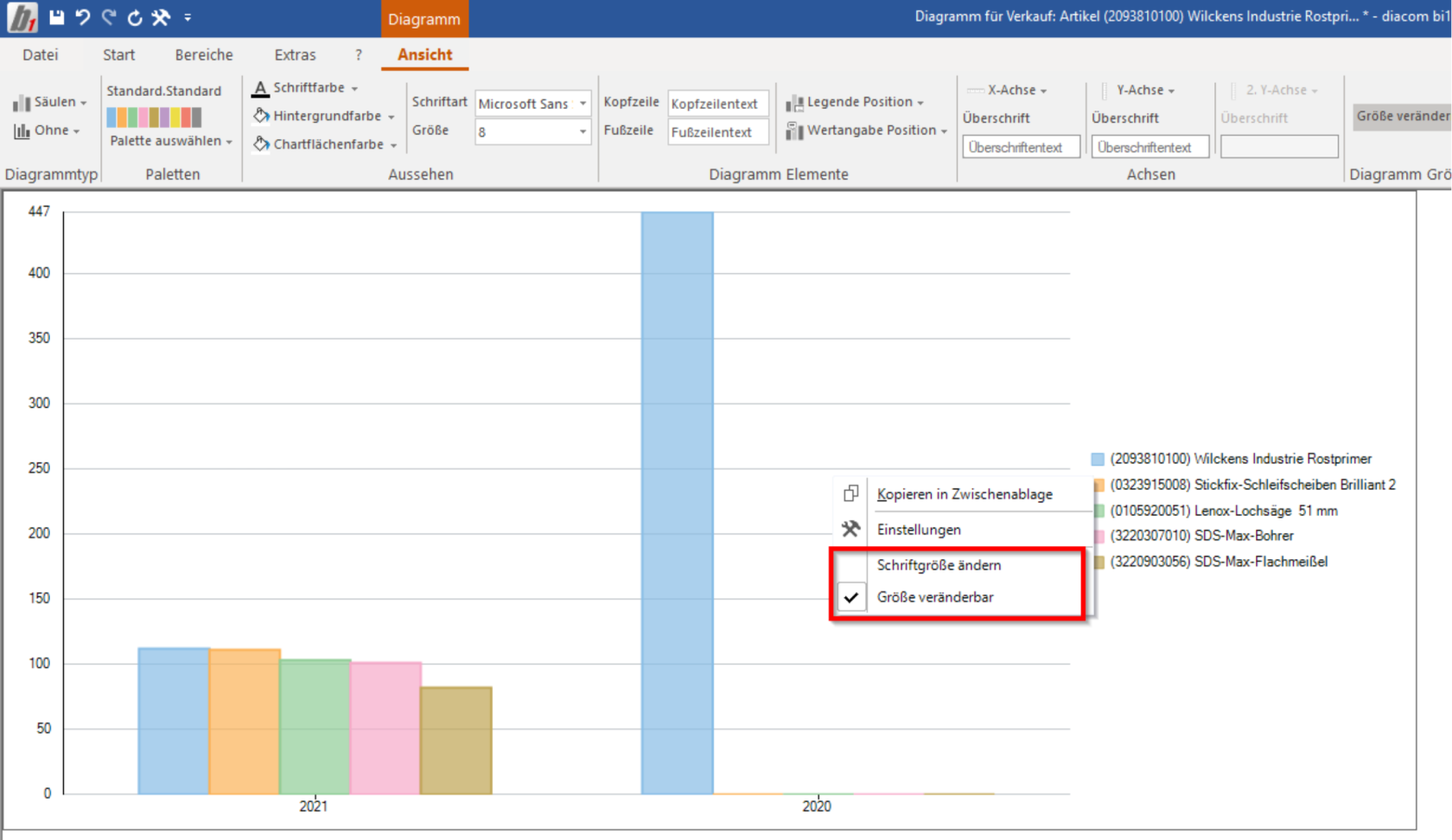
Task: Open the Schriftart font combo box
Action: pos(533,104)
